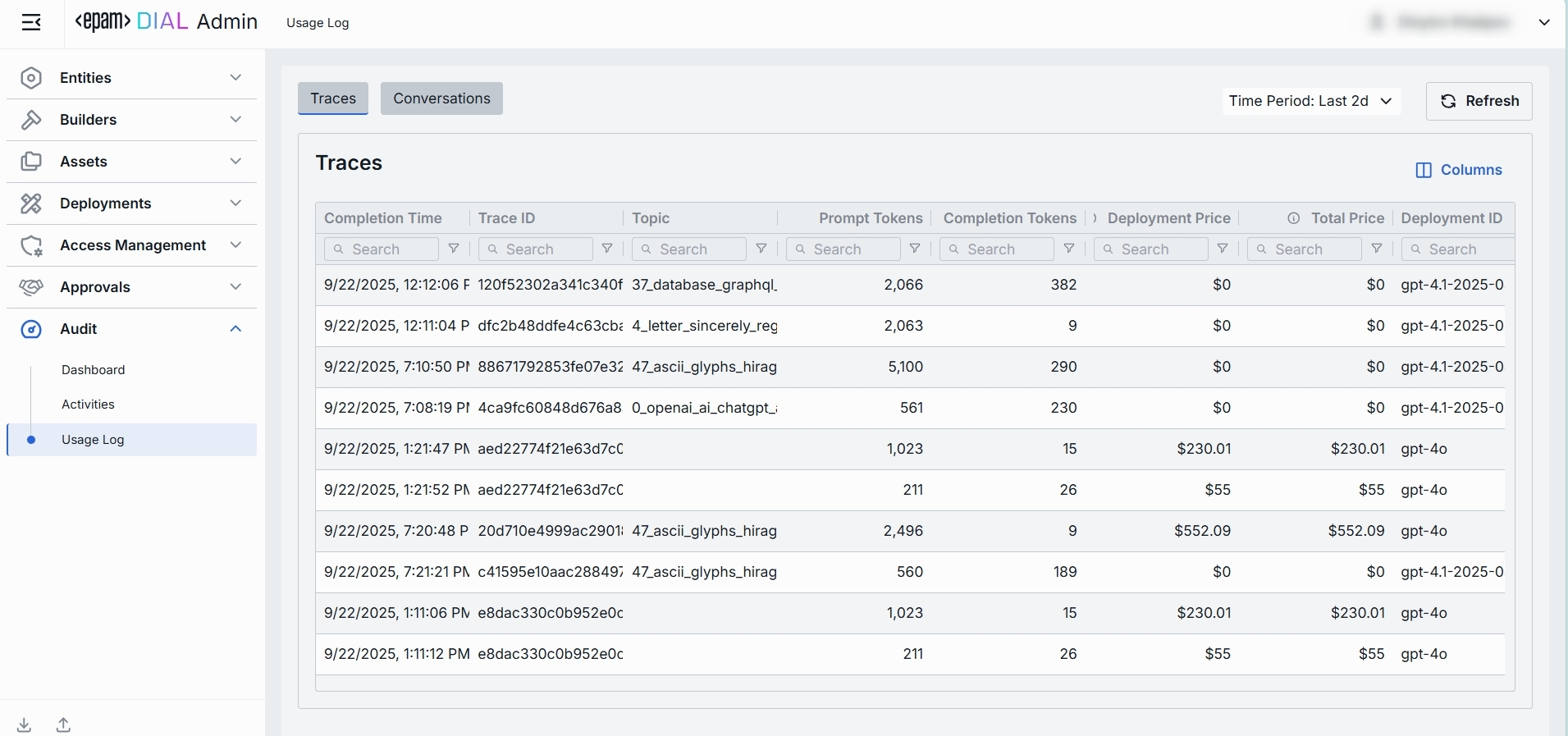
Task: Open the Activities page
Action: 88,405
